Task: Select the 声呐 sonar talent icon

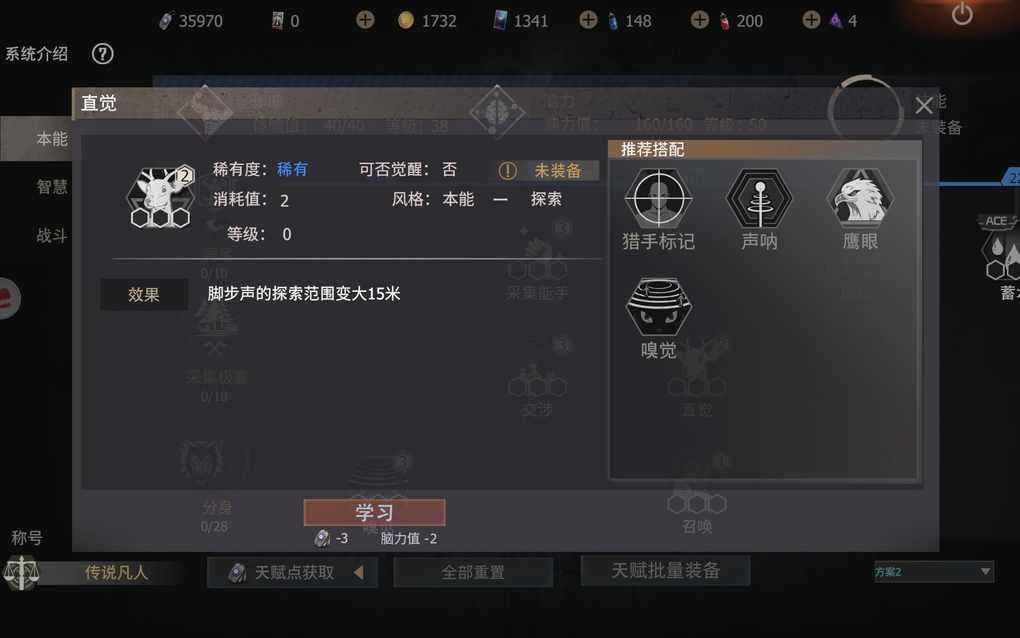Action: tap(759, 198)
